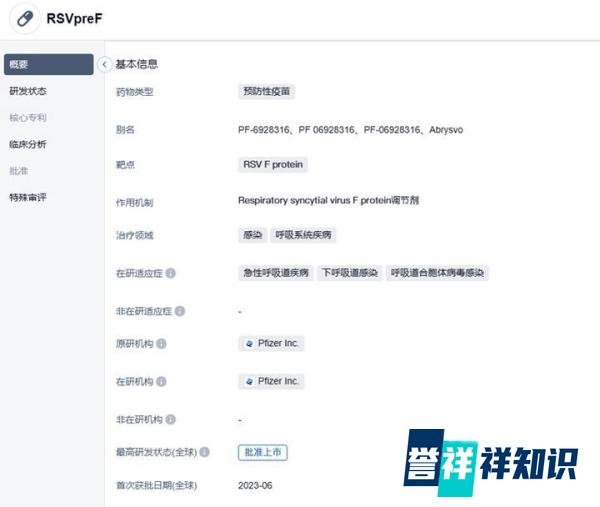Click the Pfizer logo icon in 原研机构 row
This screenshot has height=507, width=600.
[249, 344]
